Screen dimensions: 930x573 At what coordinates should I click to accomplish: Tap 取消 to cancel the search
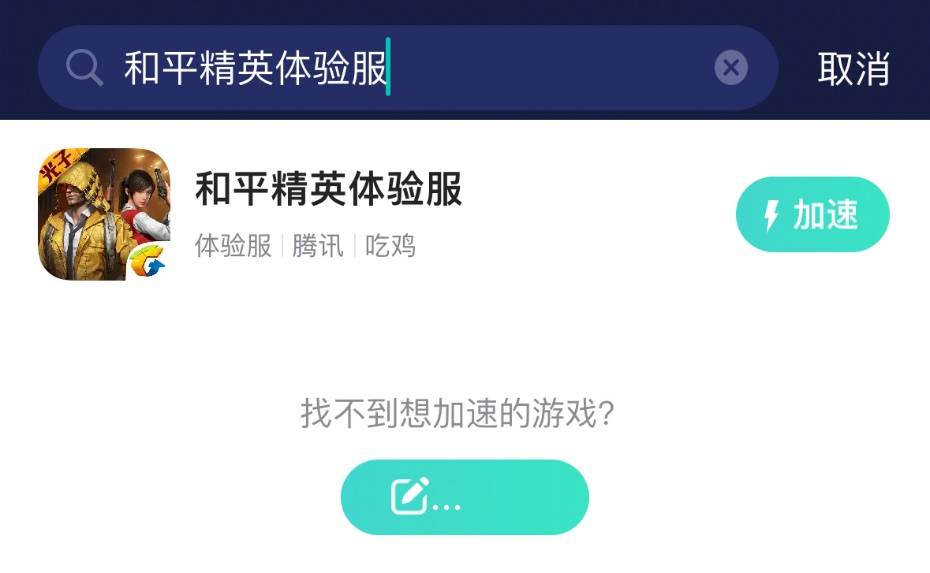click(853, 68)
